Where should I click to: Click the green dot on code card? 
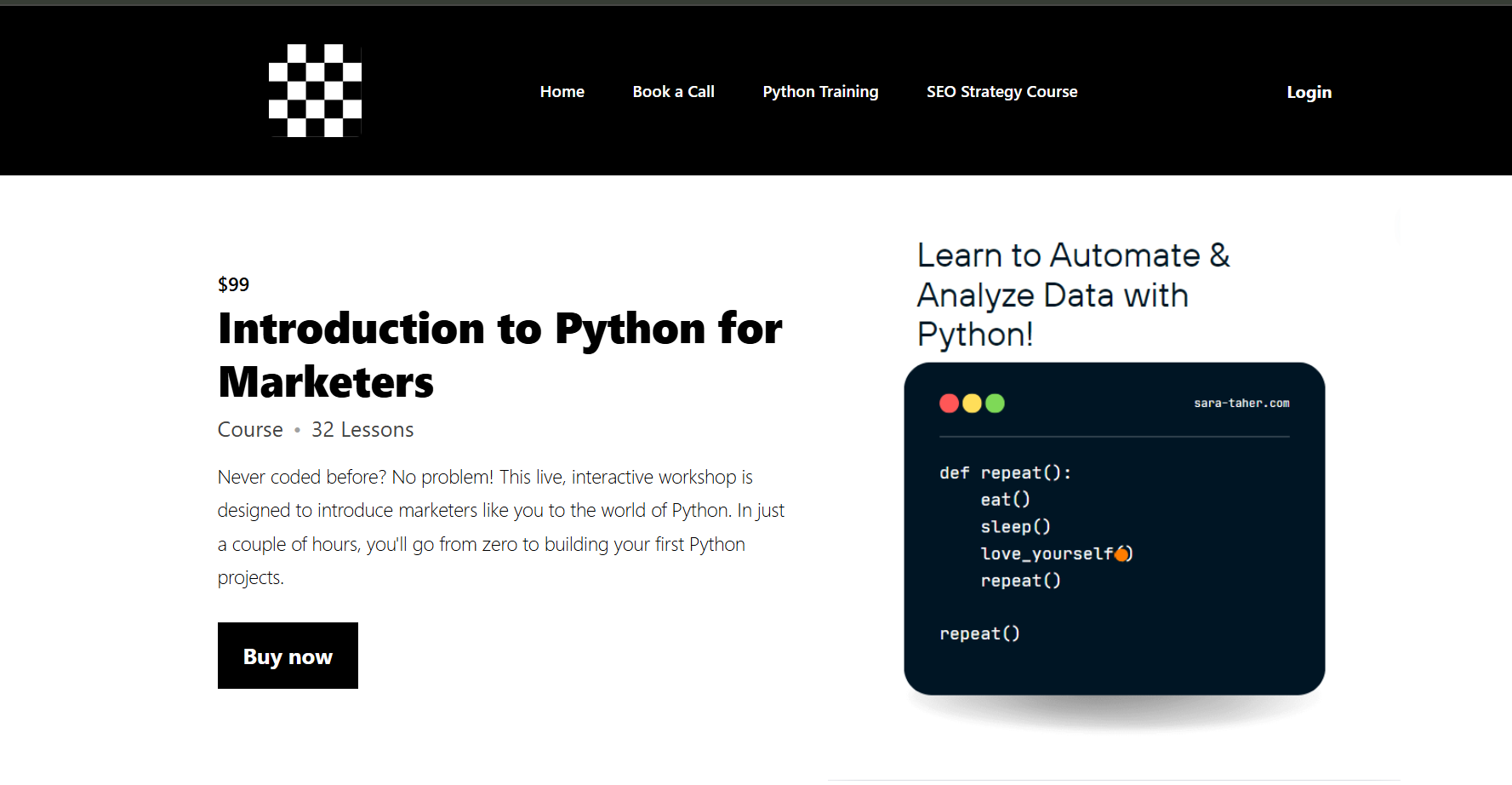pos(995,404)
